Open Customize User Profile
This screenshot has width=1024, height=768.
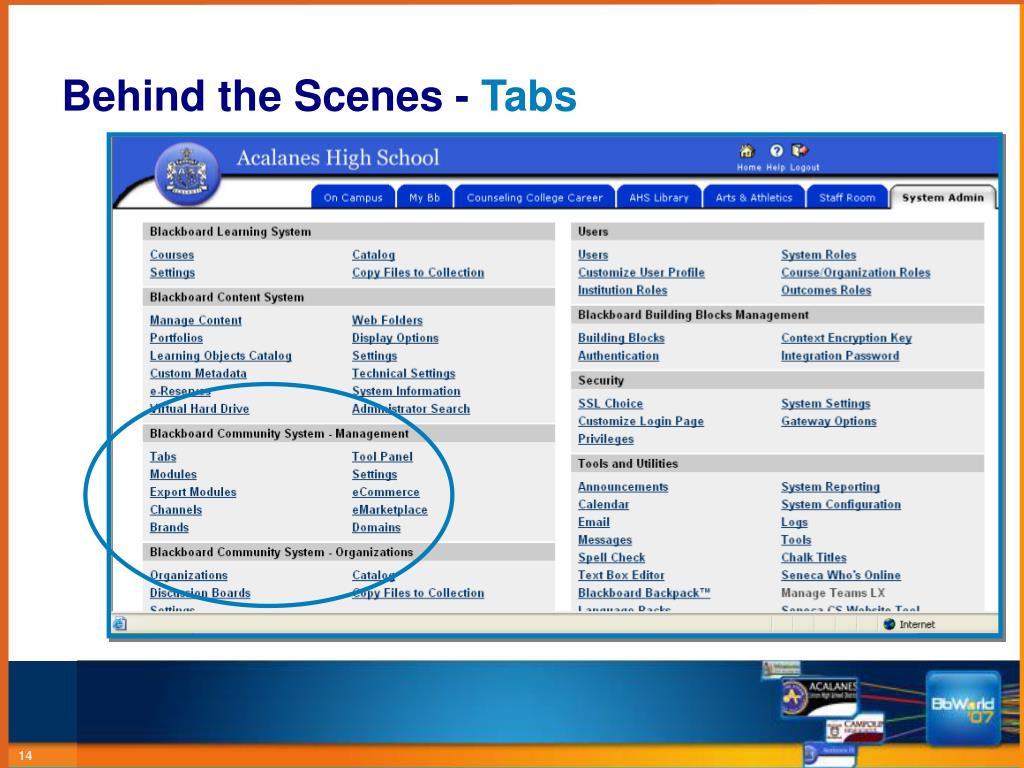pos(641,272)
